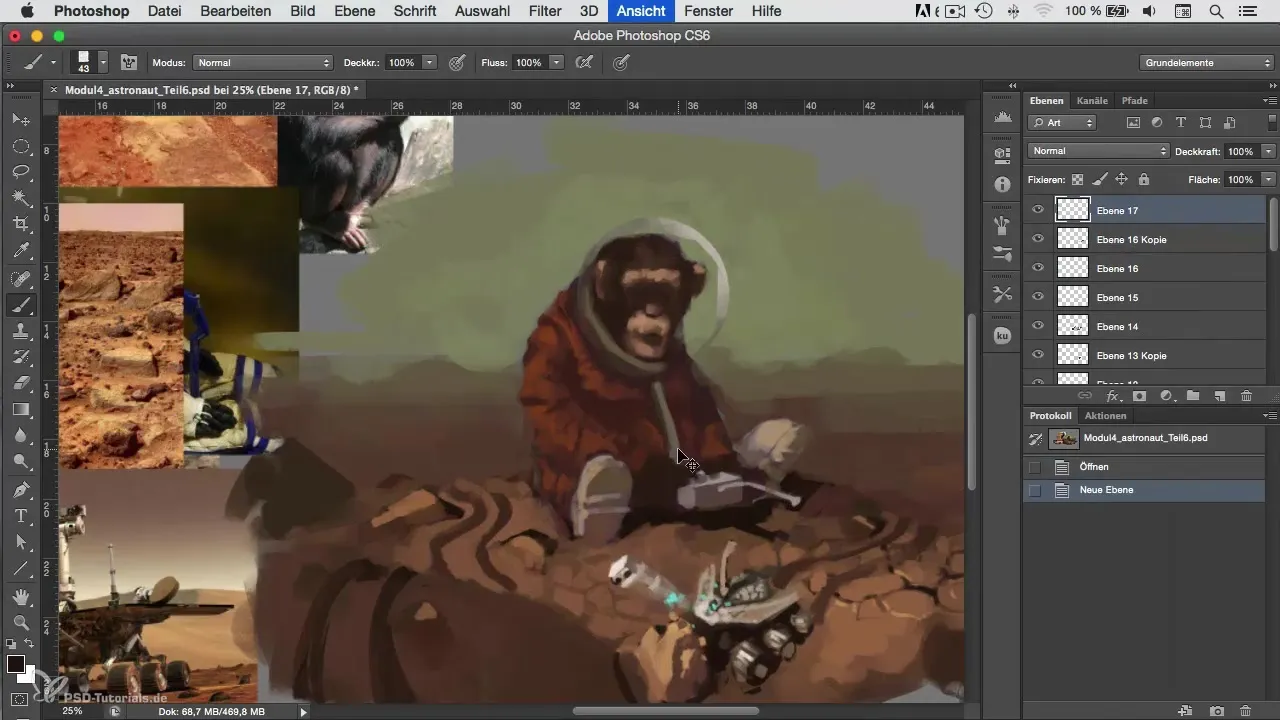Screen dimensions: 1280x720
Task: Open layer filter Art dropdown
Action: click(1062, 123)
